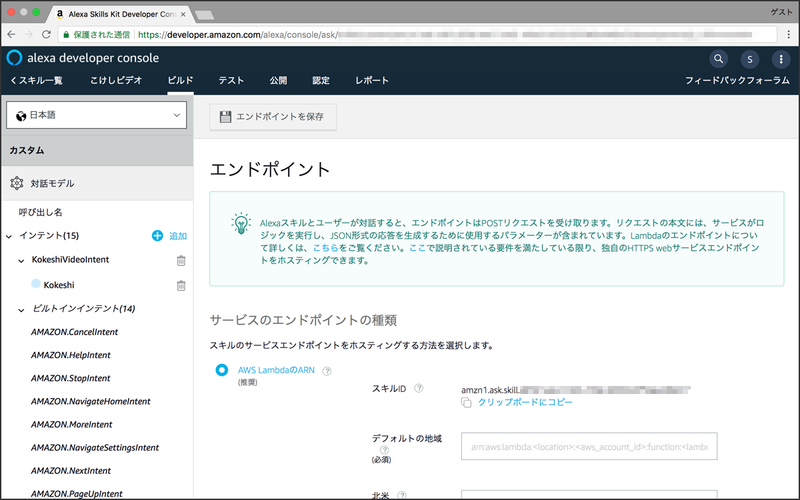Click the browser back arrow
Image resolution: width=800 pixels, height=500 pixels.
click(x=11, y=34)
